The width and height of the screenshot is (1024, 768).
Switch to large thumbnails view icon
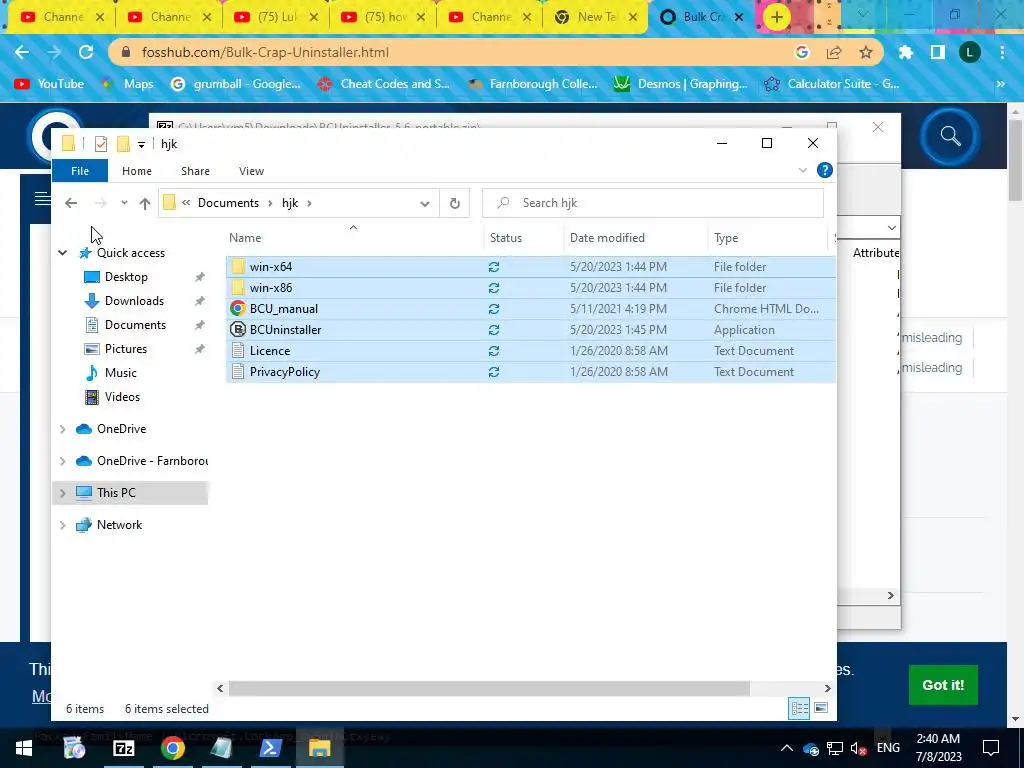(x=821, y=708)
